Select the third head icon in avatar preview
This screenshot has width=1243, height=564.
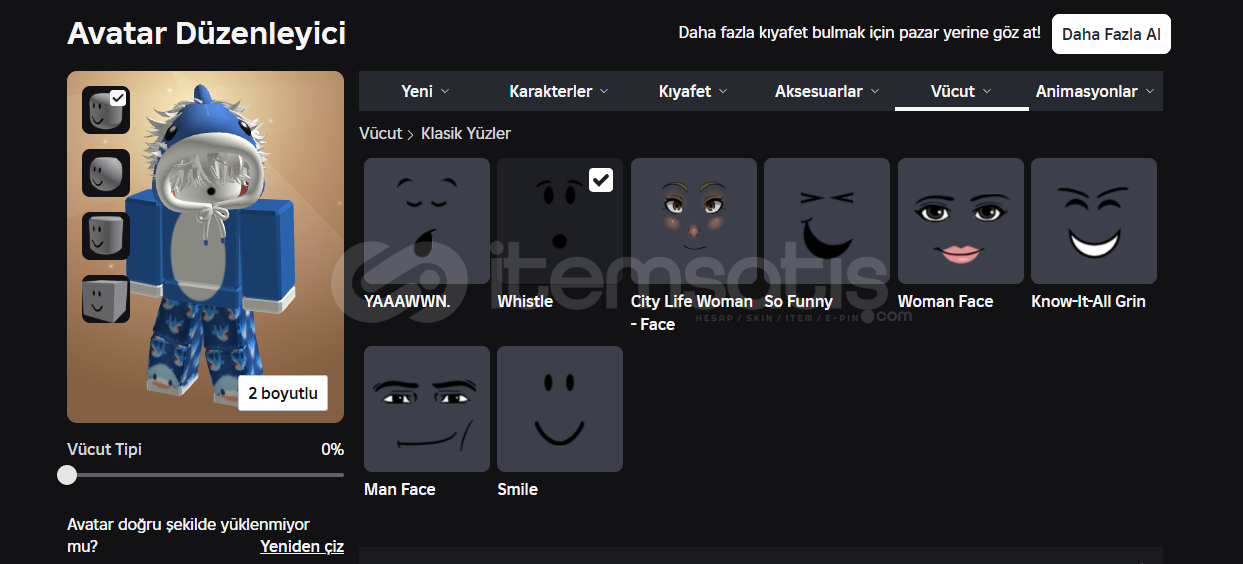pyautogui.click(x=106, y=236)
